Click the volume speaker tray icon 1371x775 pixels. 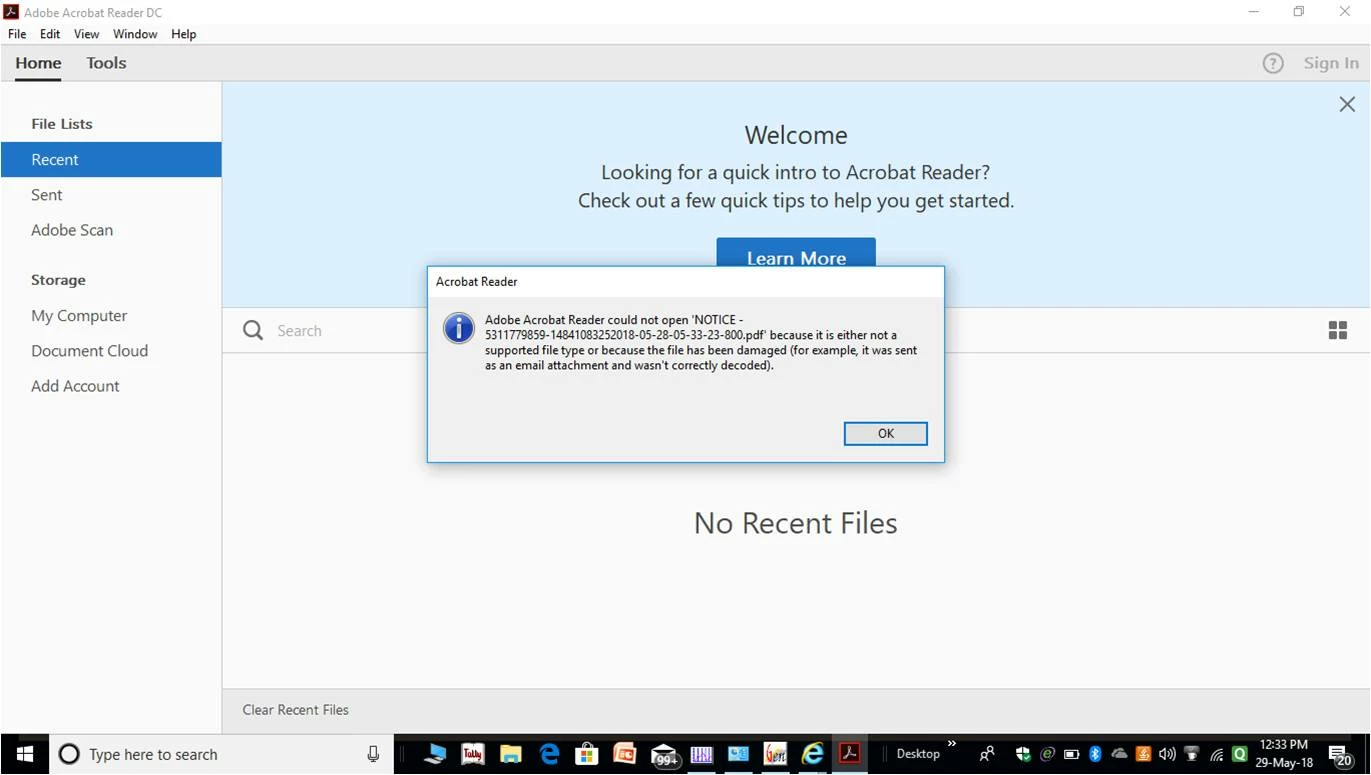1167,754
